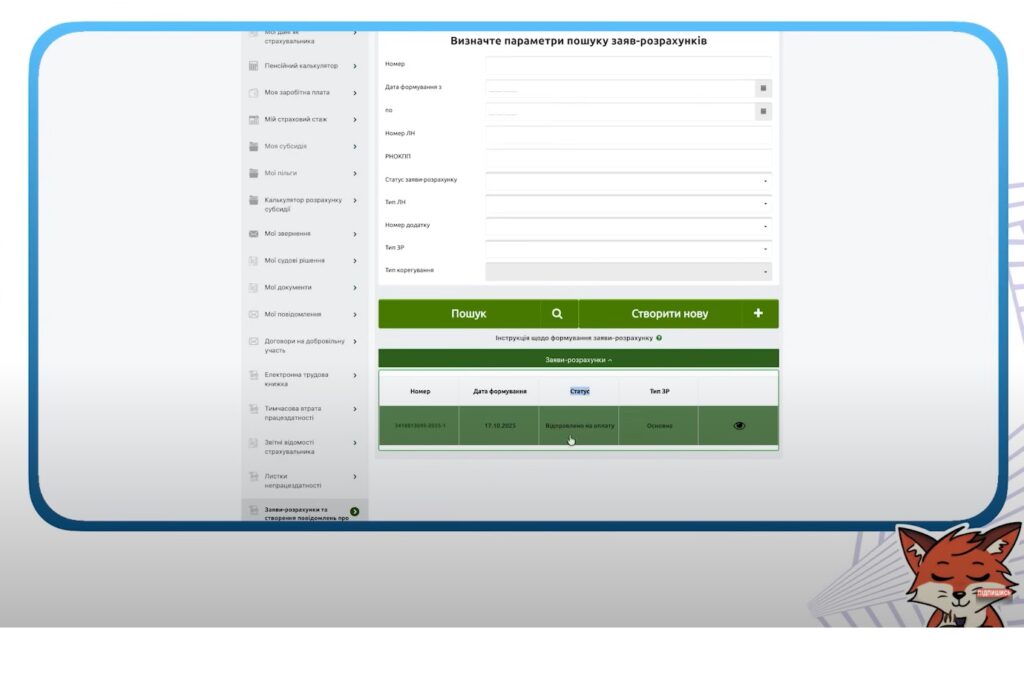Open Інструкція щодо формування заяви-розрахунку link
The image size is (1024, 698).
coord(573,338)
